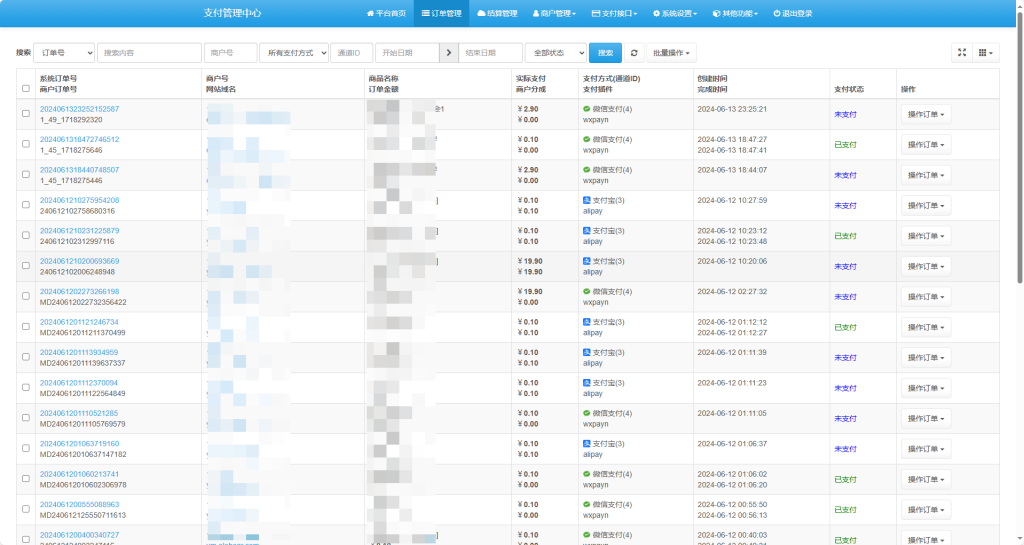Expand the 系统设置 navigation menu
The image size is (1024, 545).
coord(677,14)
